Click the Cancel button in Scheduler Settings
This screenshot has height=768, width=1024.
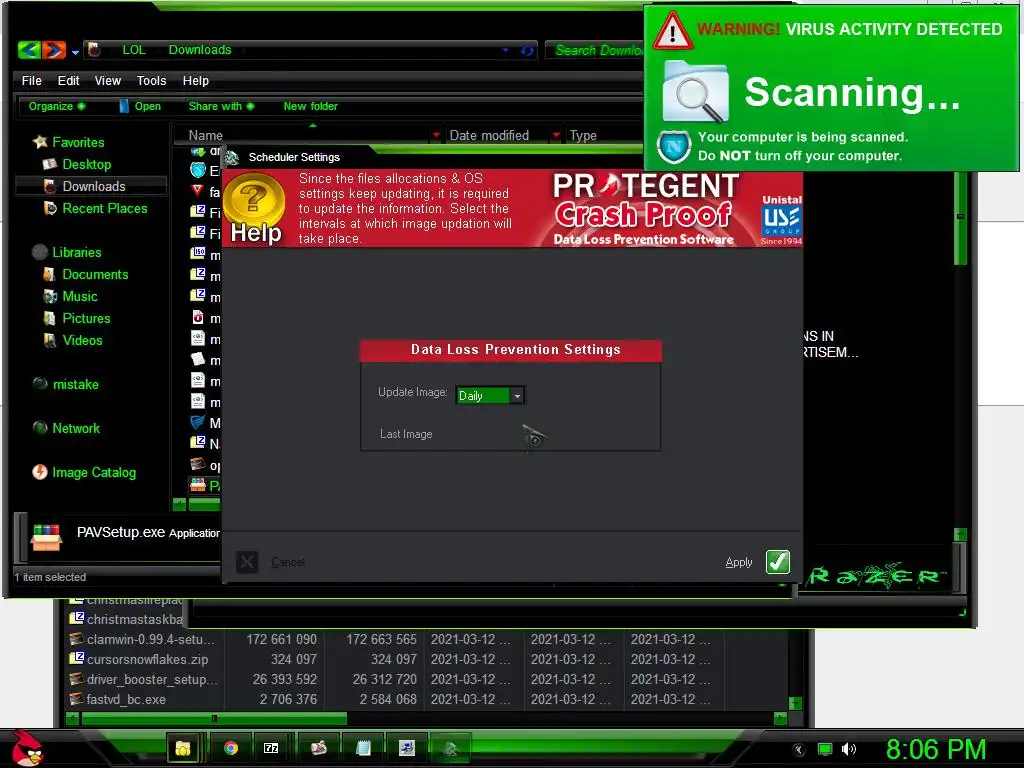tap(270, 562)
